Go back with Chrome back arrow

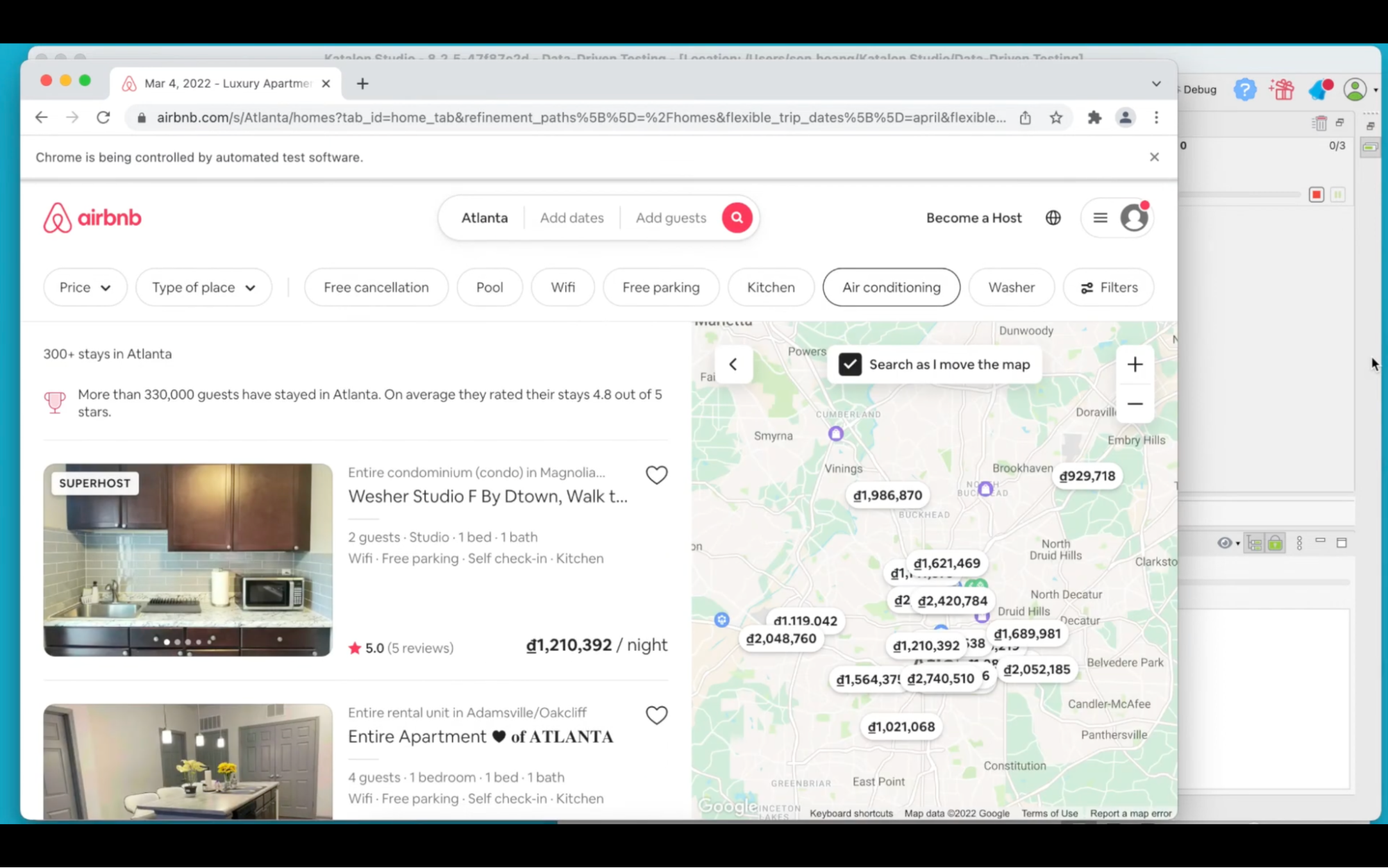[x=41, y=117]
